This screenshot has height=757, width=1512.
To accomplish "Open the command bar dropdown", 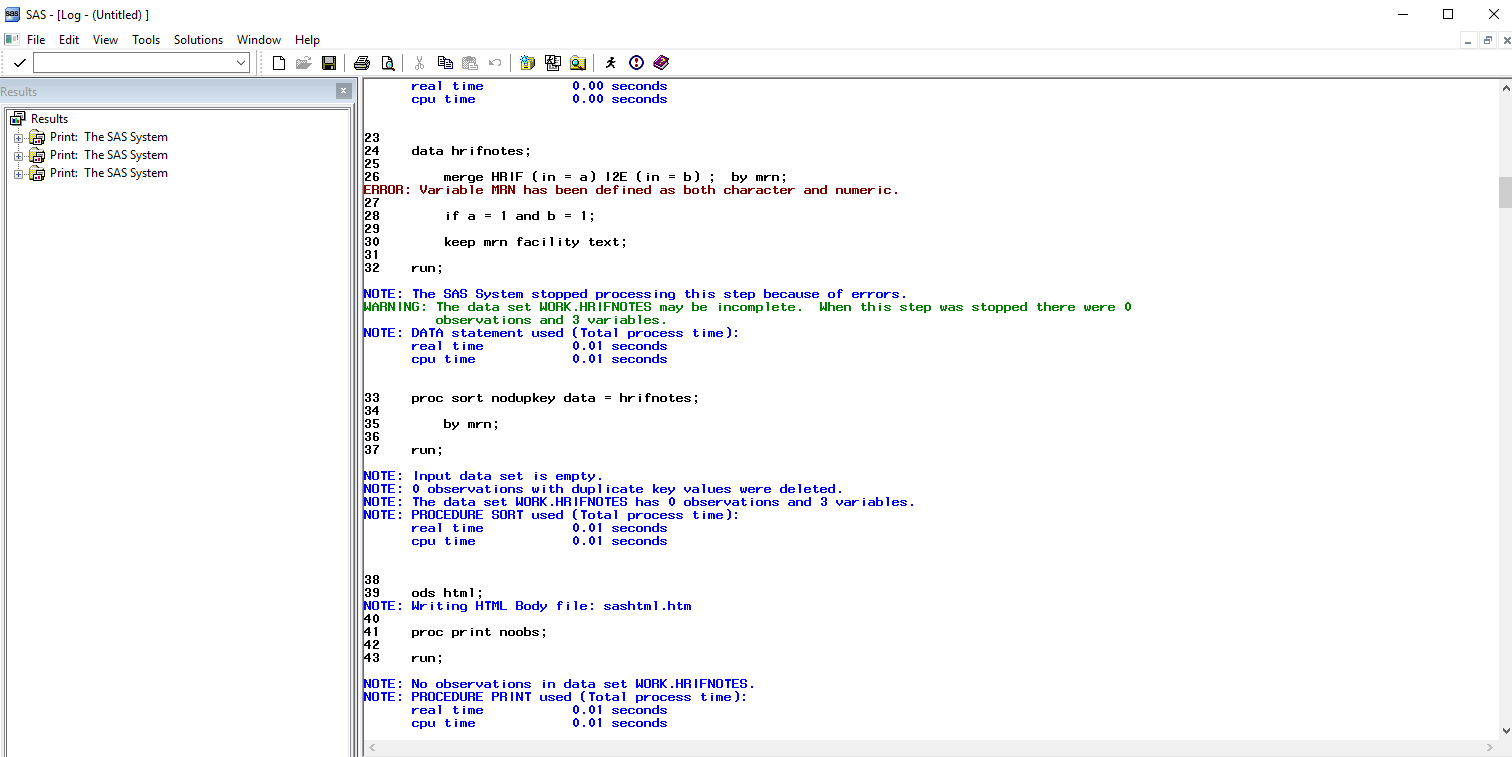I will point(242,62).
